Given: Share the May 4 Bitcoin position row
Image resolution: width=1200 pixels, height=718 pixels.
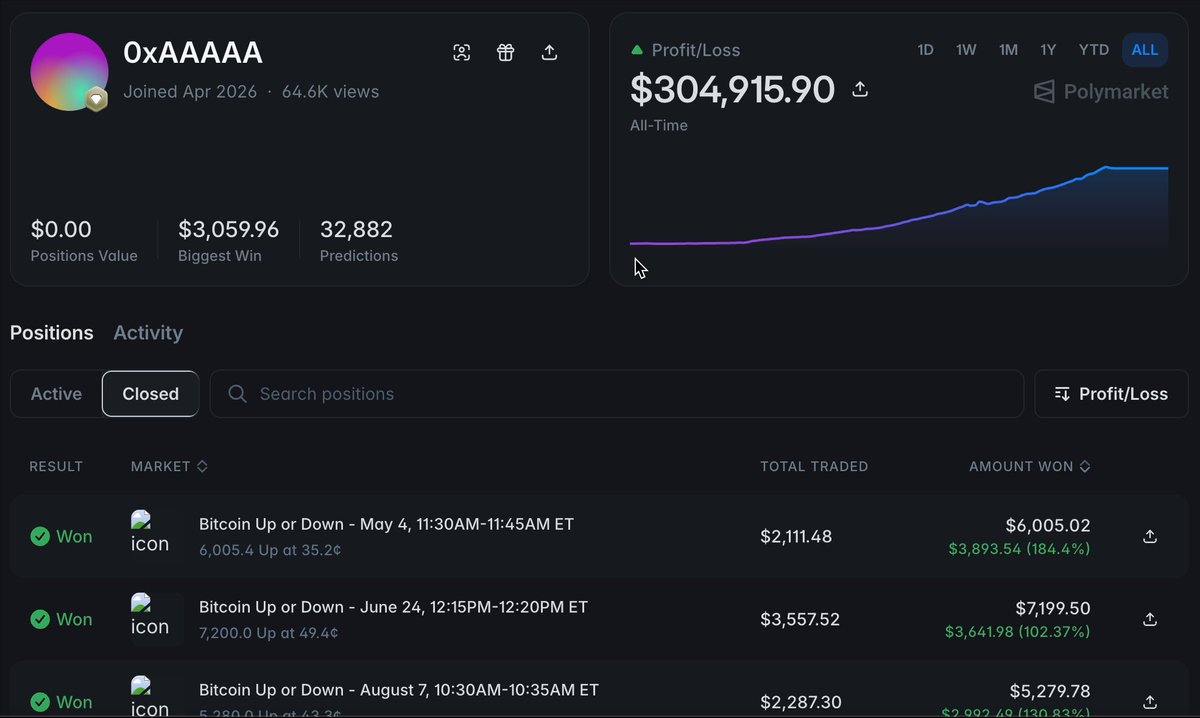Looking at the screenshot, I should 1150,537.
